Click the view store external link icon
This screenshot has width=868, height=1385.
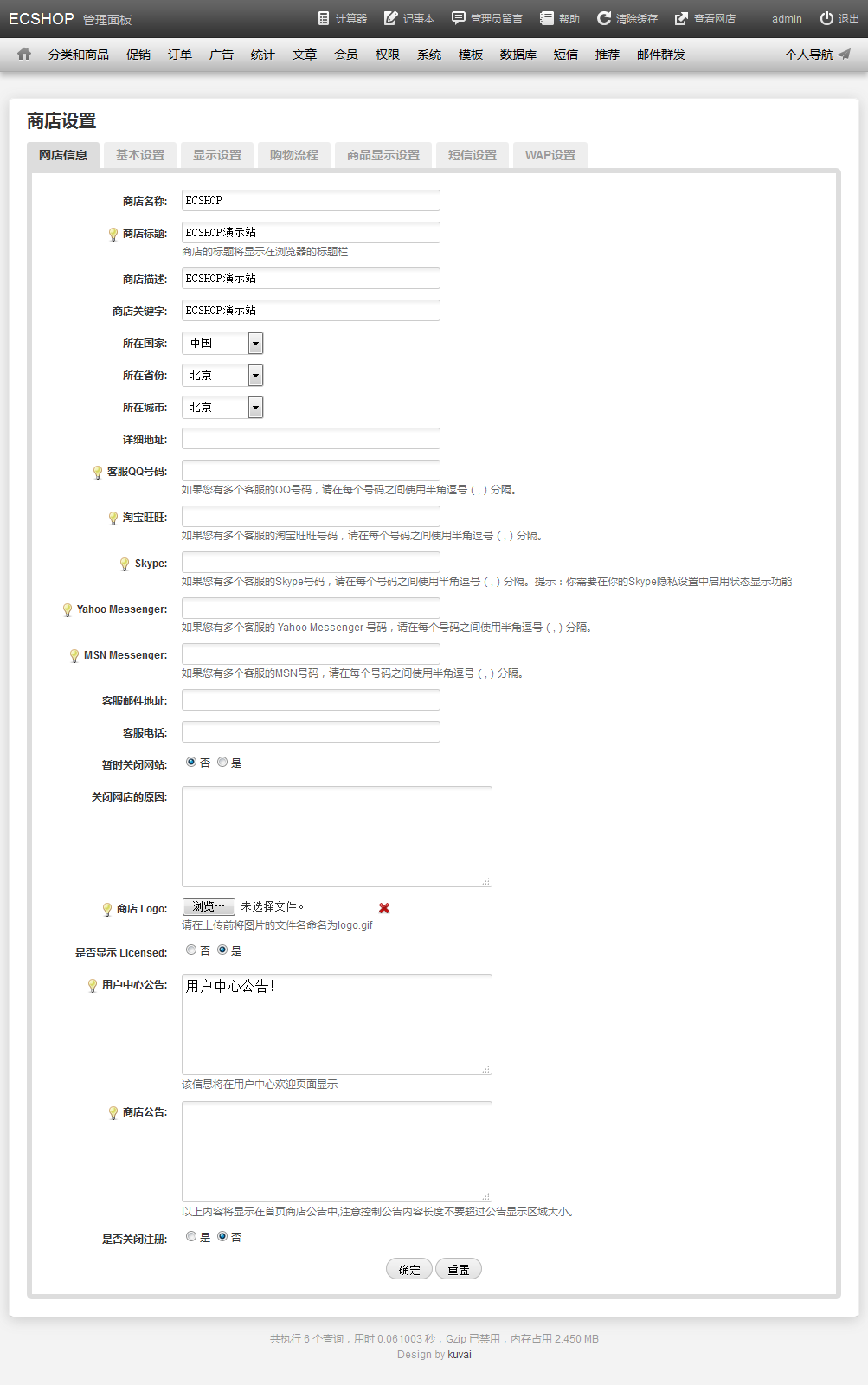pos(682,18)
